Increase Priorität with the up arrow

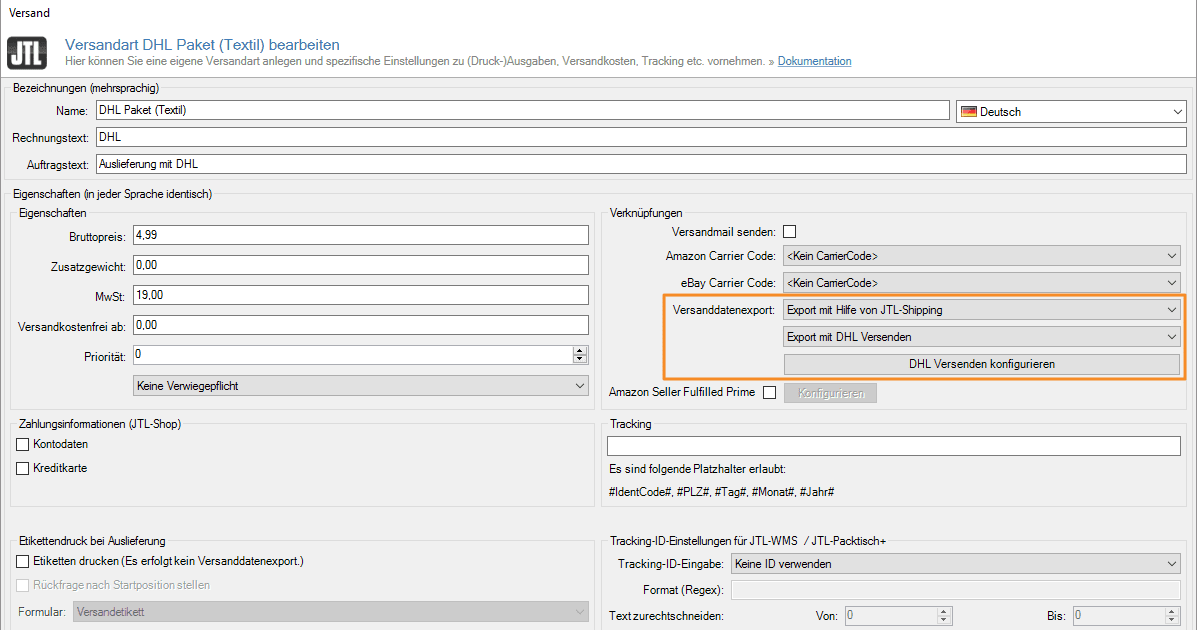click(x=580, y=351)
